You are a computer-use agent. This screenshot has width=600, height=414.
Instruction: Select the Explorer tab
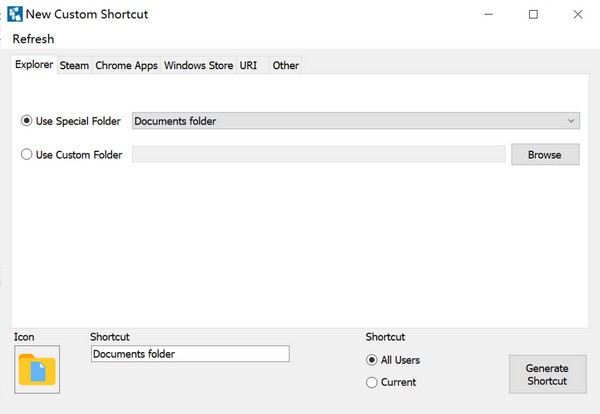pos(34,65)
